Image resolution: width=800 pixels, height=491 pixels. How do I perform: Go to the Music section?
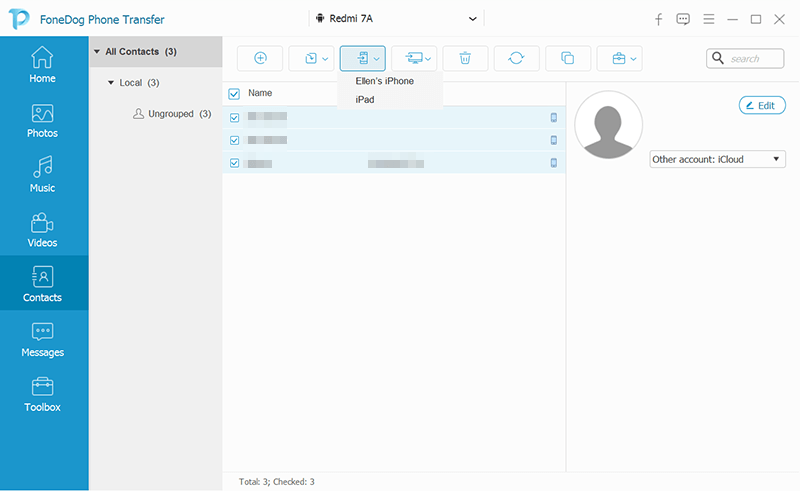pyautogui.click(x=42, y=175)
